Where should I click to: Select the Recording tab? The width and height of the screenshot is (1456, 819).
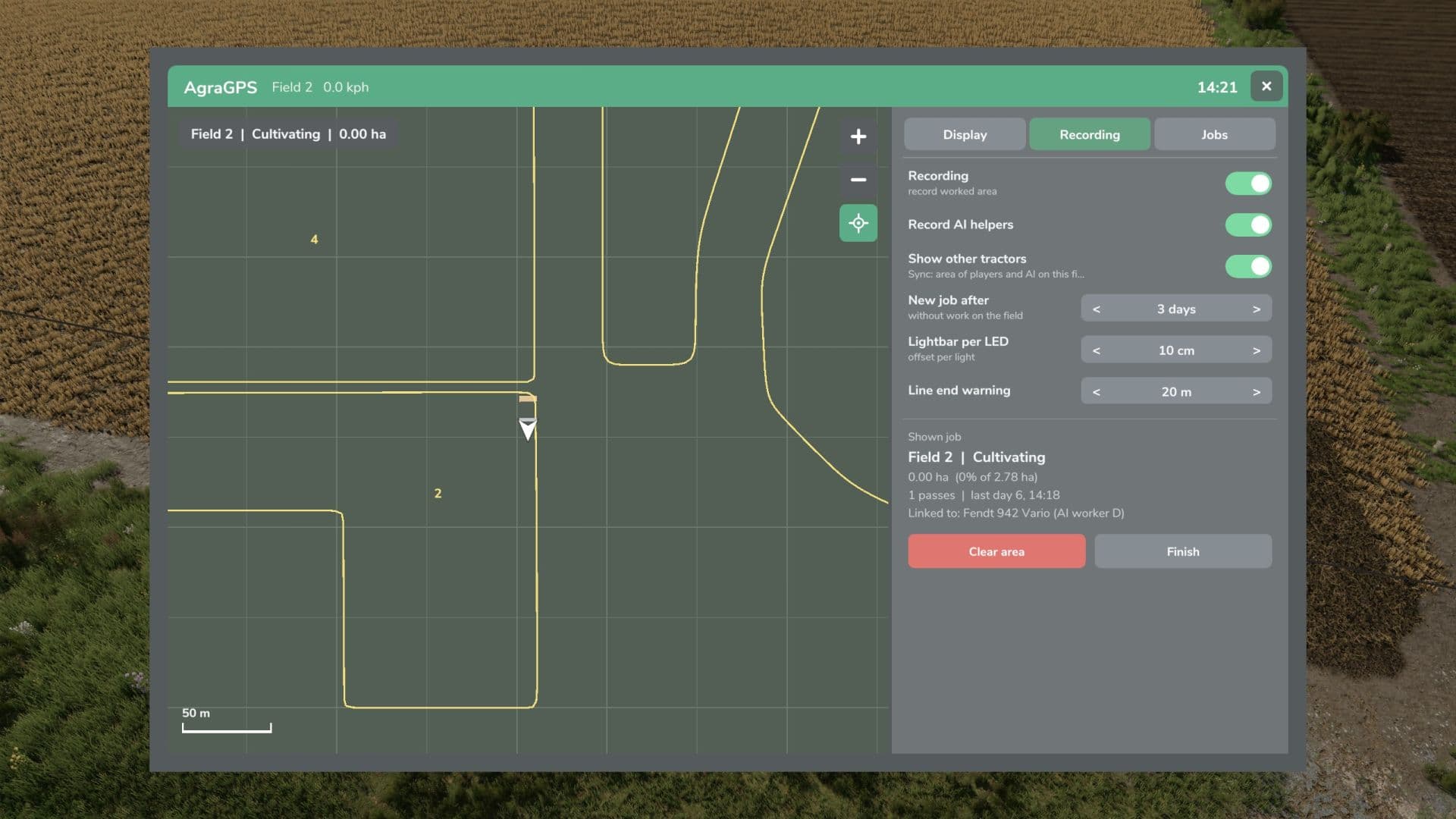coord(1089,134)
